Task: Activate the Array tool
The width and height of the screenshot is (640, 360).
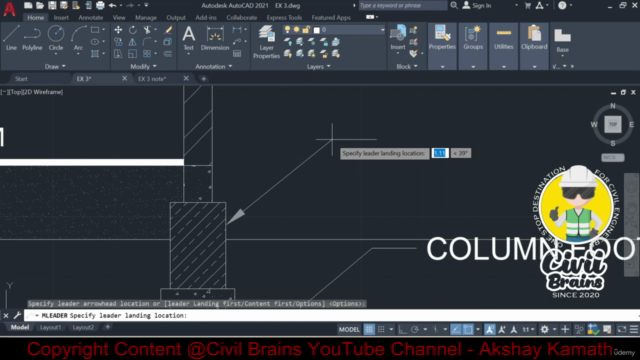Action: point(147,53)
